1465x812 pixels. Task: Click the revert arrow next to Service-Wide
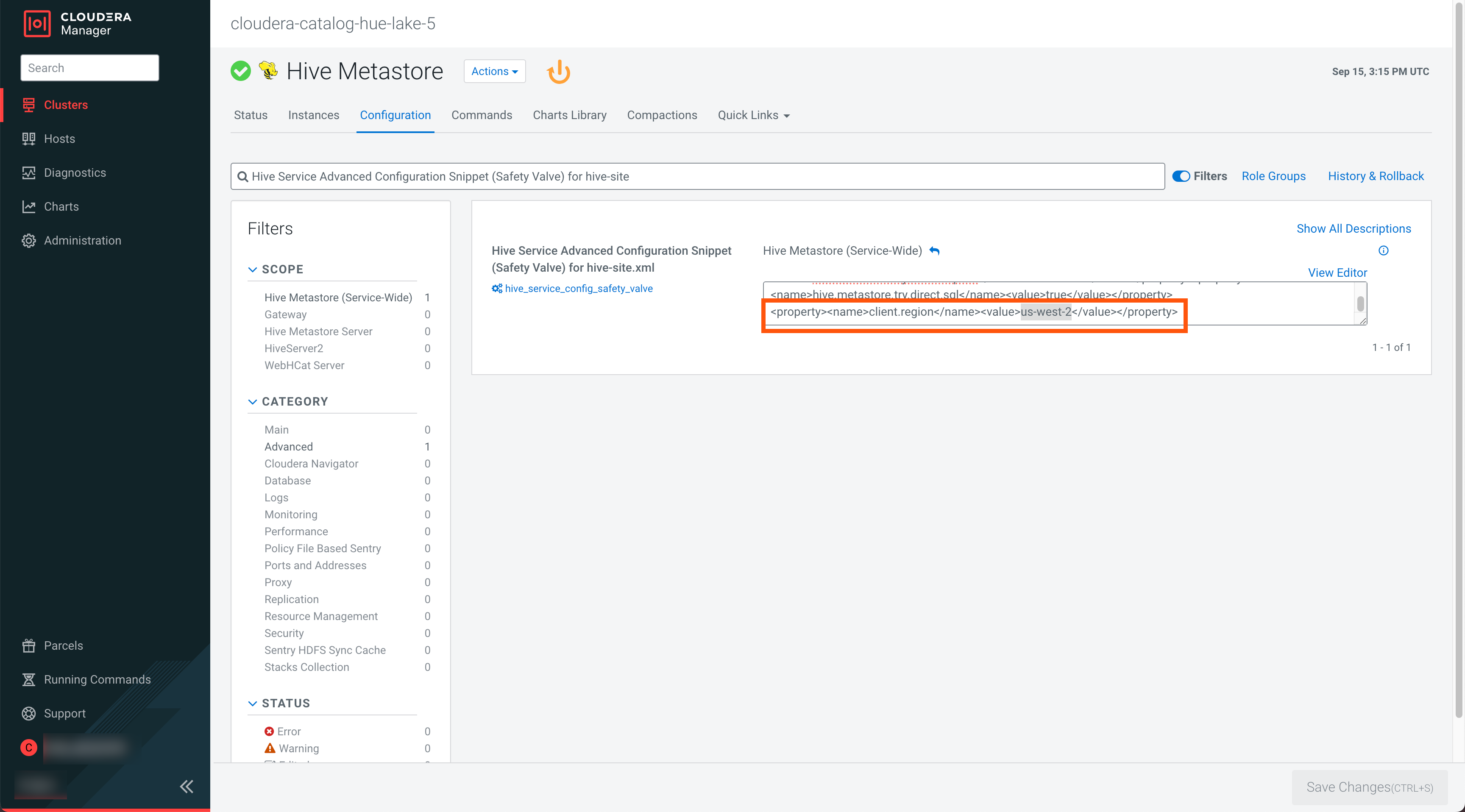pyautogui.click(x=934, y=251)
